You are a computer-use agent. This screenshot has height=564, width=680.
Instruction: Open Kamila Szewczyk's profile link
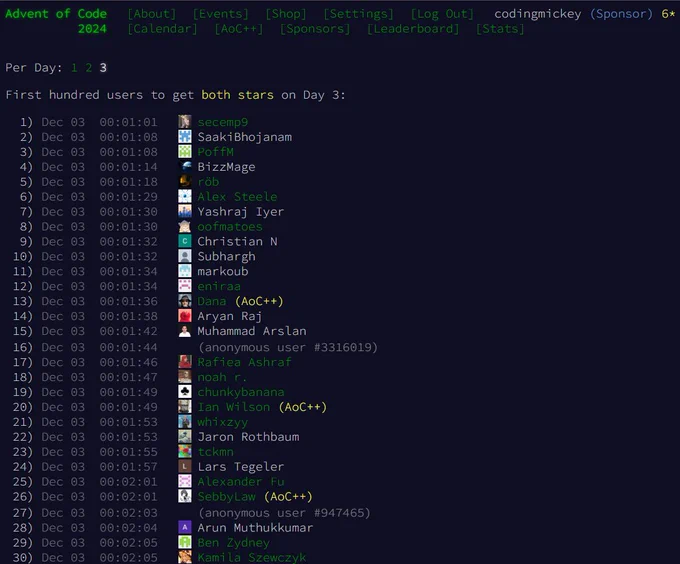point(252,557)
